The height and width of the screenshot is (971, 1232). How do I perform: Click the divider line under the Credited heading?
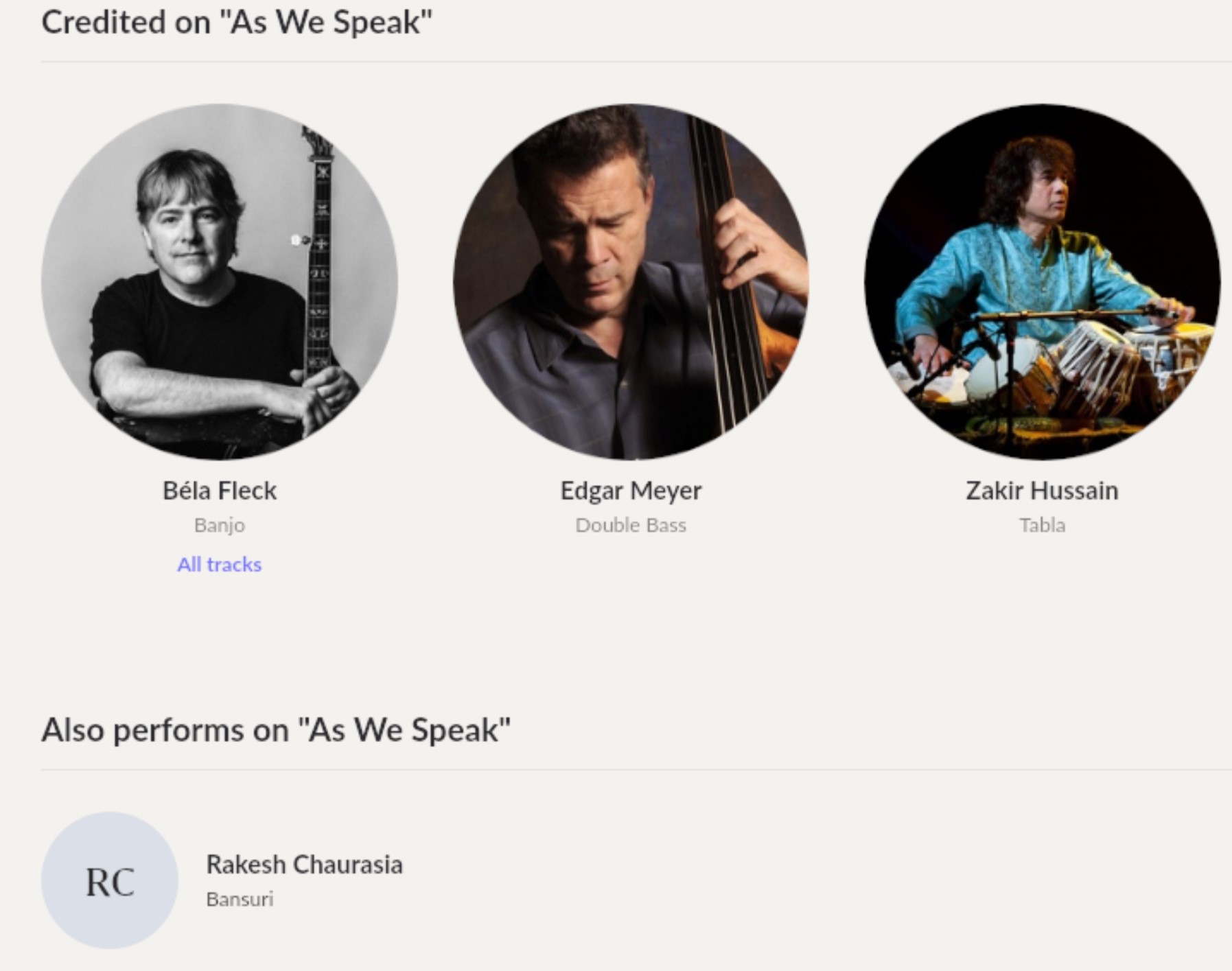(618, 62)
